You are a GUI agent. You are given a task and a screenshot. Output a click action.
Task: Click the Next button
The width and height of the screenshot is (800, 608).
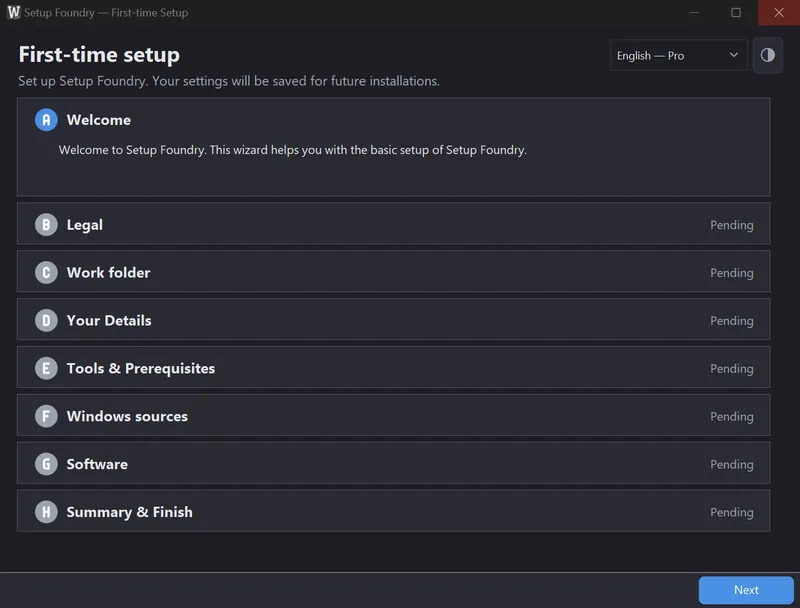745,590
